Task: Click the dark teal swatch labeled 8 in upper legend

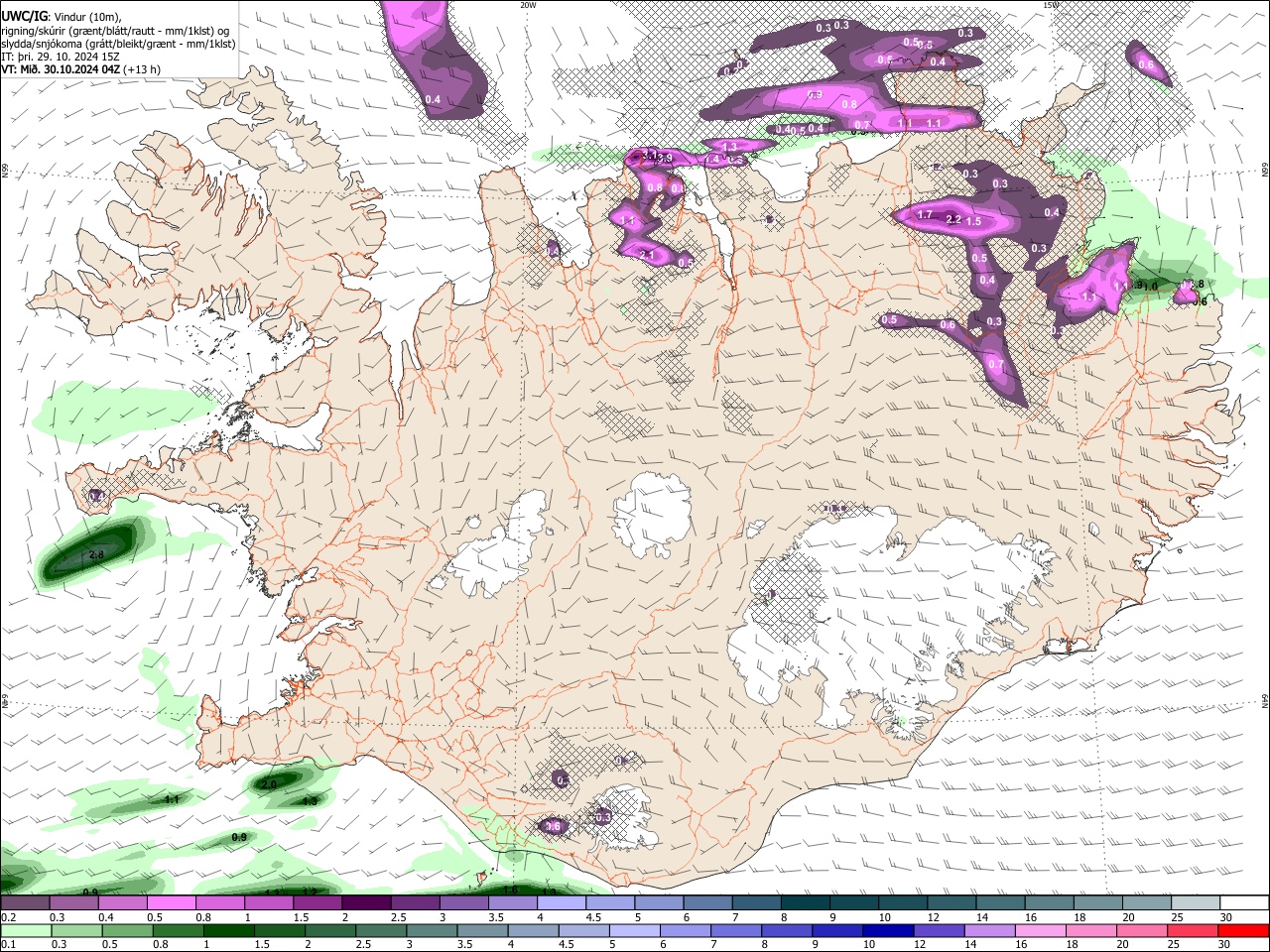Action: click(806, 903)
